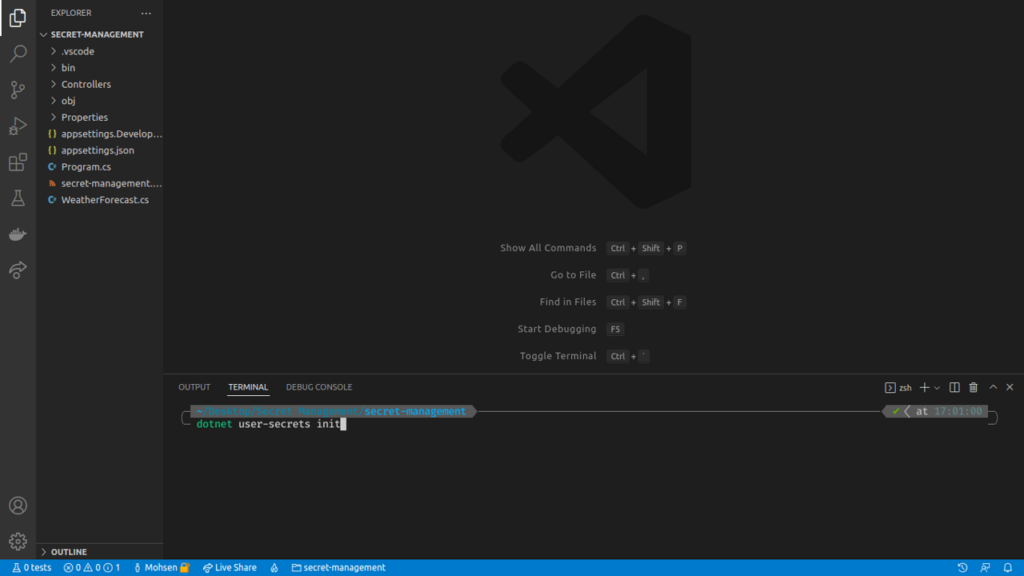Viewport: 1024px width, 576px height.
Task: Open notifications from the status bar bell
Action: (x=1010, y=567)
